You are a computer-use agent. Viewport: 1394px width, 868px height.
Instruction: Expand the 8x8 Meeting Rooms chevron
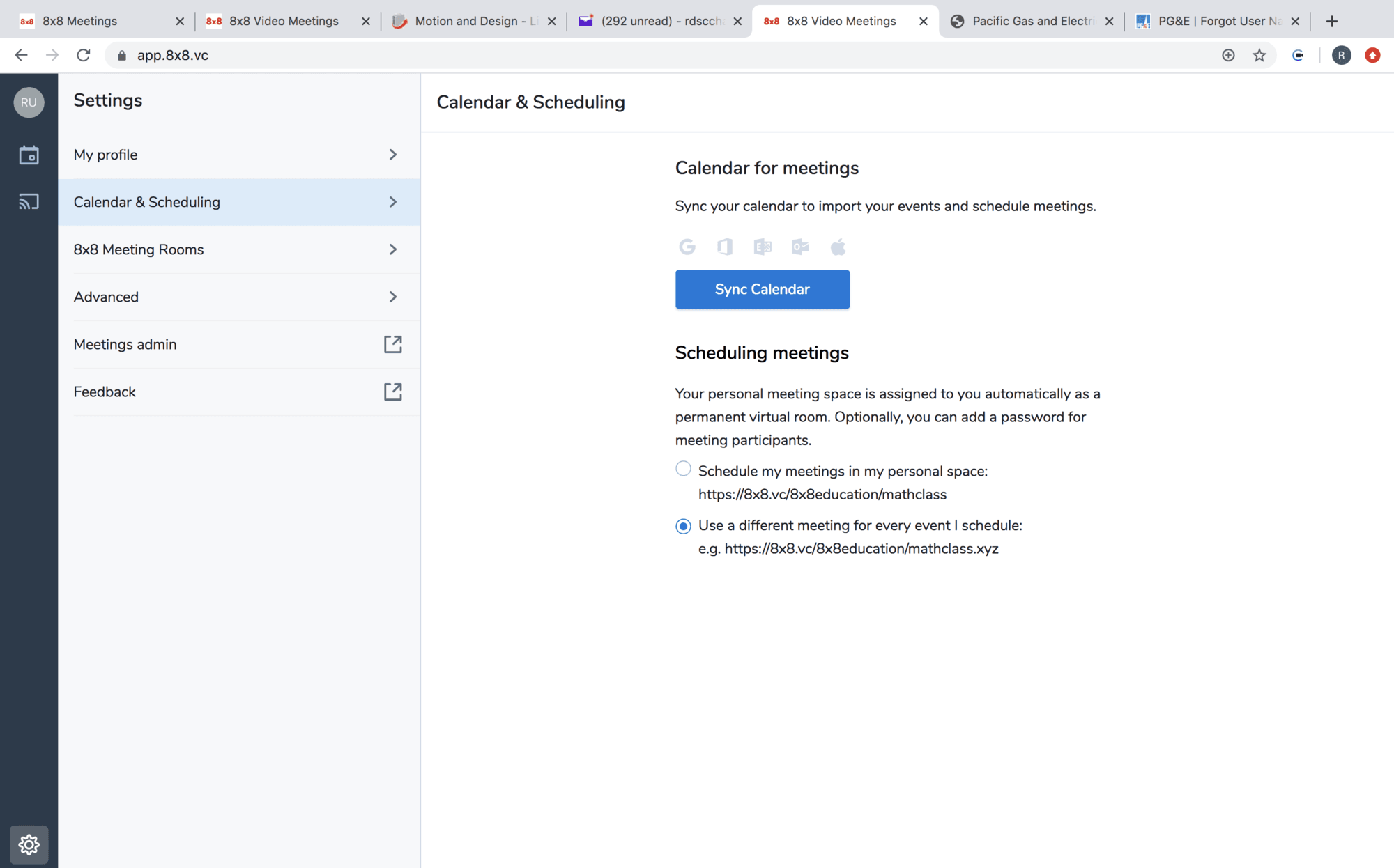coord(392,249)
